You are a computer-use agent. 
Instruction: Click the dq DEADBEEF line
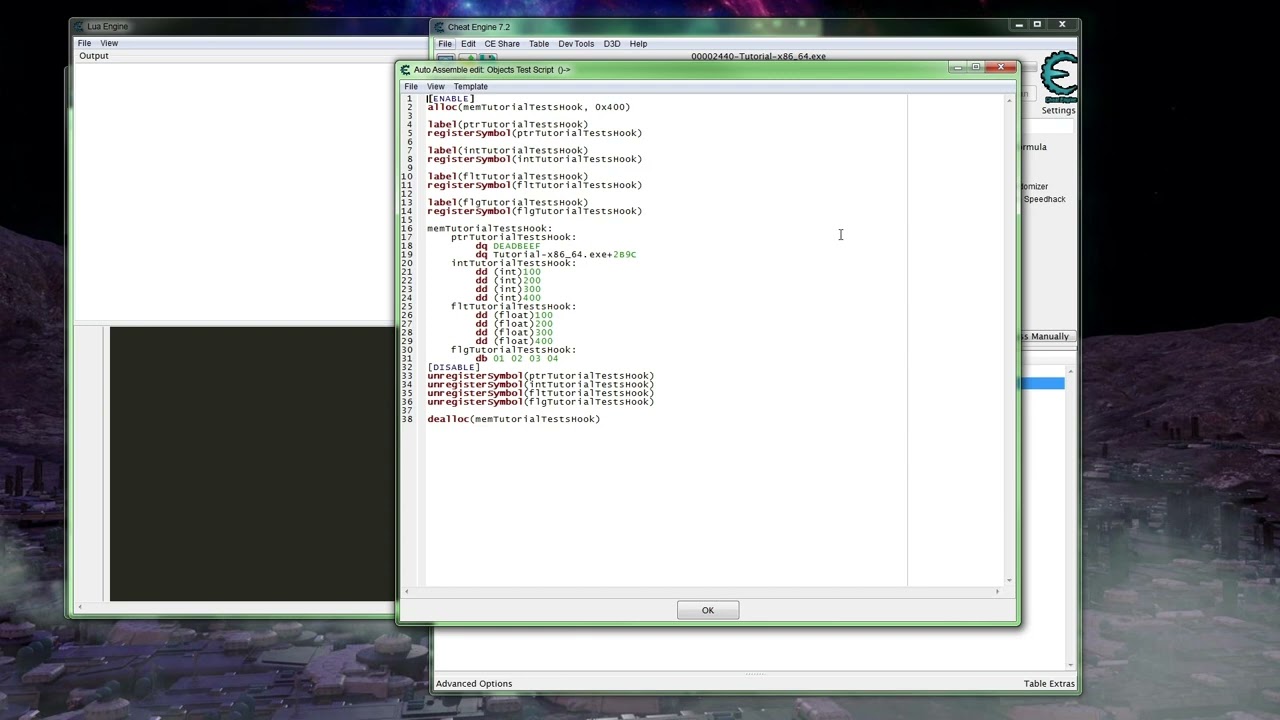[x=508, y=246]
